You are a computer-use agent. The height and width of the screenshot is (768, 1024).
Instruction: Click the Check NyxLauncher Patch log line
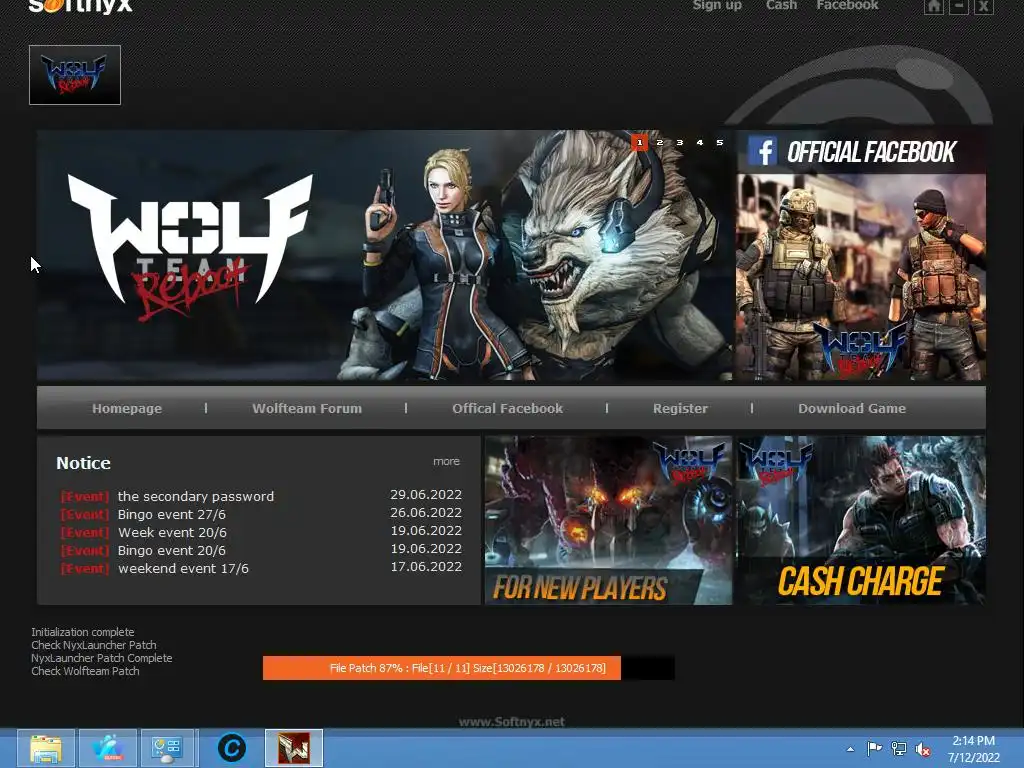tap(94, 645)
